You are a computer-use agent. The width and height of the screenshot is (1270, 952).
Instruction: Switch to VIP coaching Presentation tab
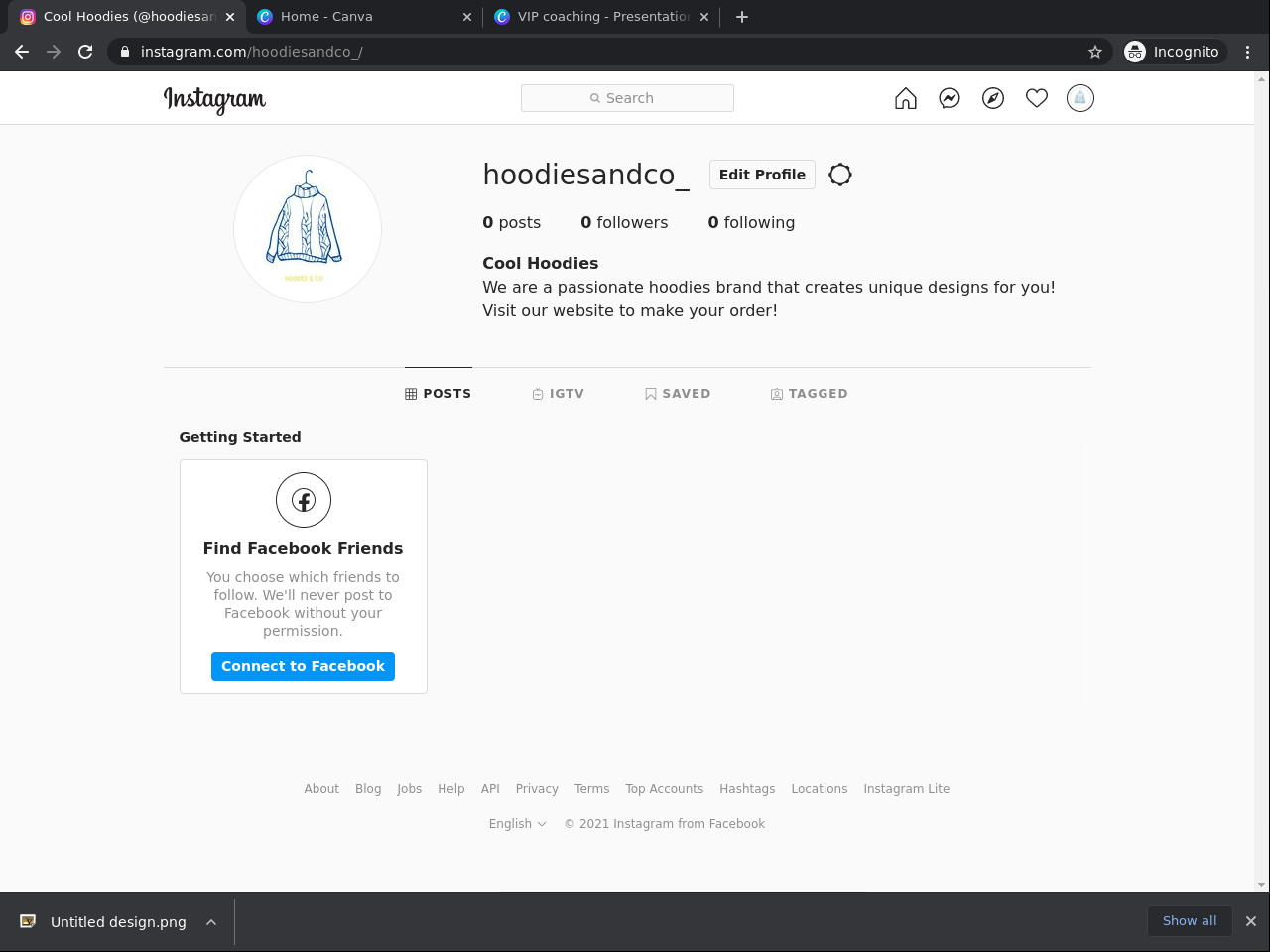(601, 17)
